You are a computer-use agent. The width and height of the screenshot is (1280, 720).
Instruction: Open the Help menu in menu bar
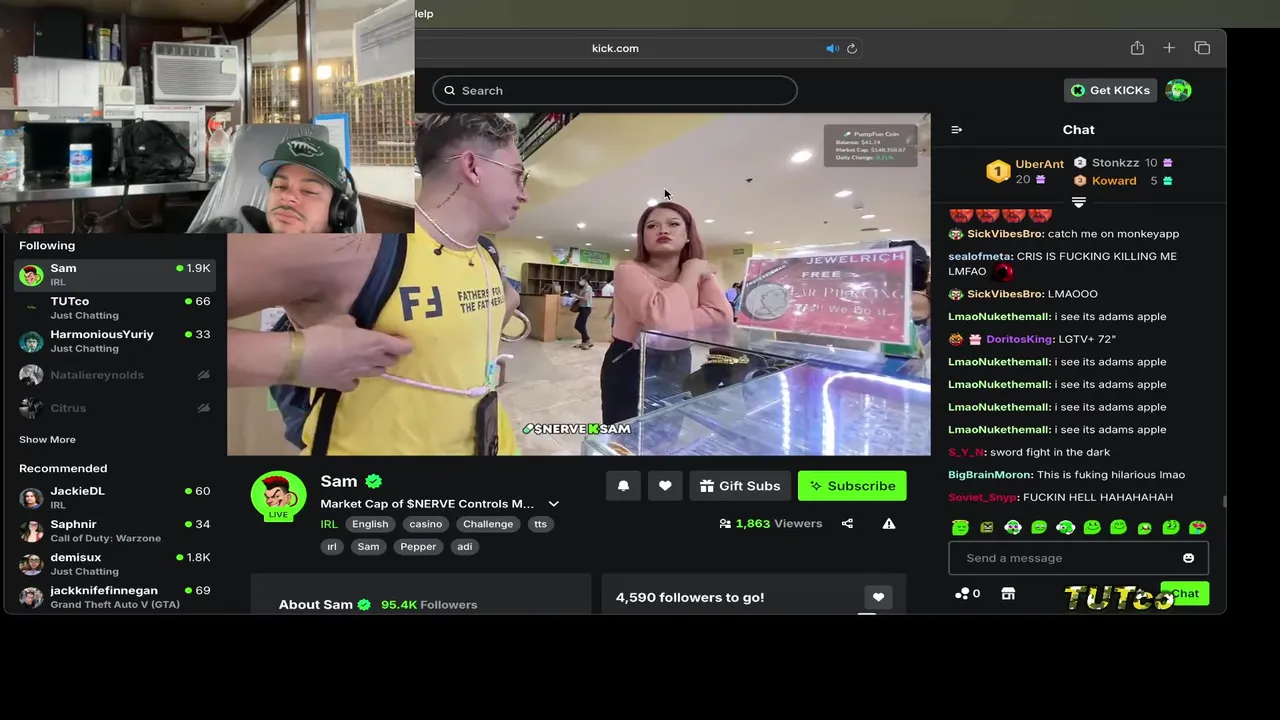click(424, 14)
